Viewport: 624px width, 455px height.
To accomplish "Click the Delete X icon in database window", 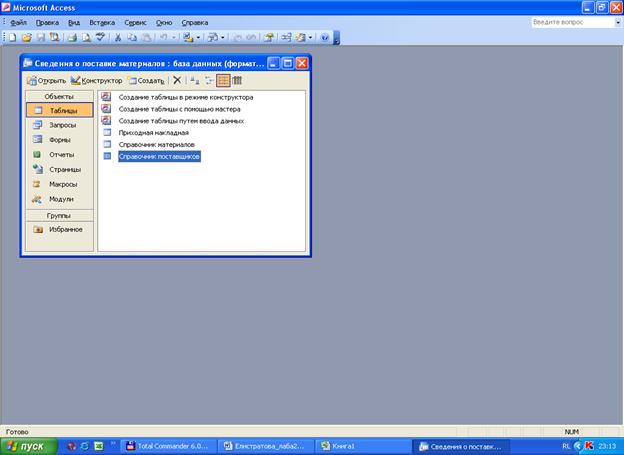I will pos(177,80).
